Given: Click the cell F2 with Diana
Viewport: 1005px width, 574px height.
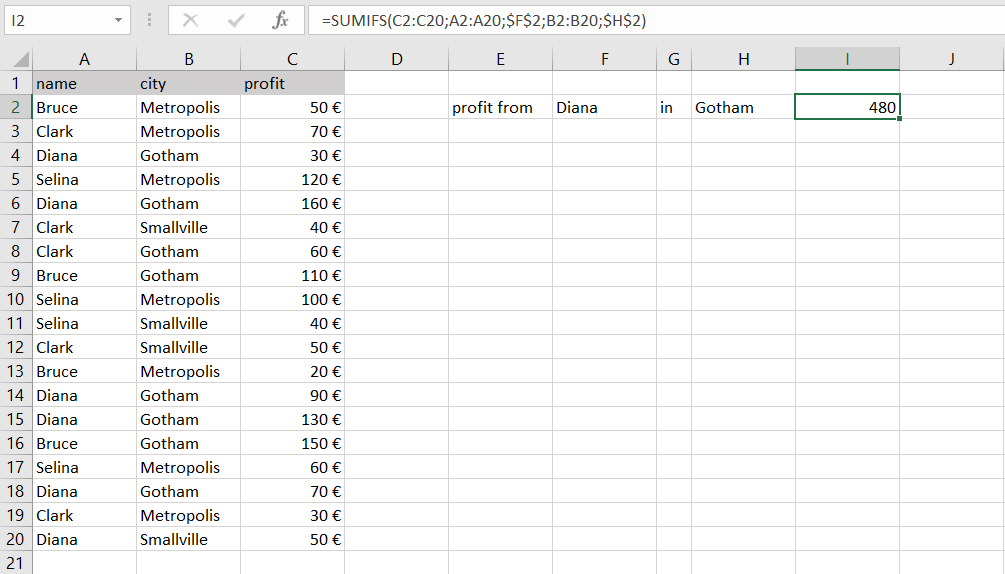Looking at the screenshot, I should coord(604,107).
